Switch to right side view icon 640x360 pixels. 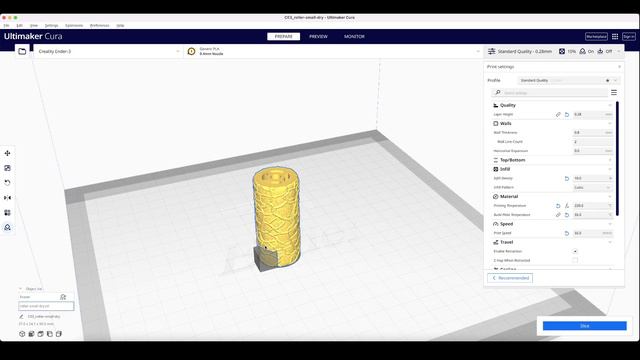tap(59, 334)
